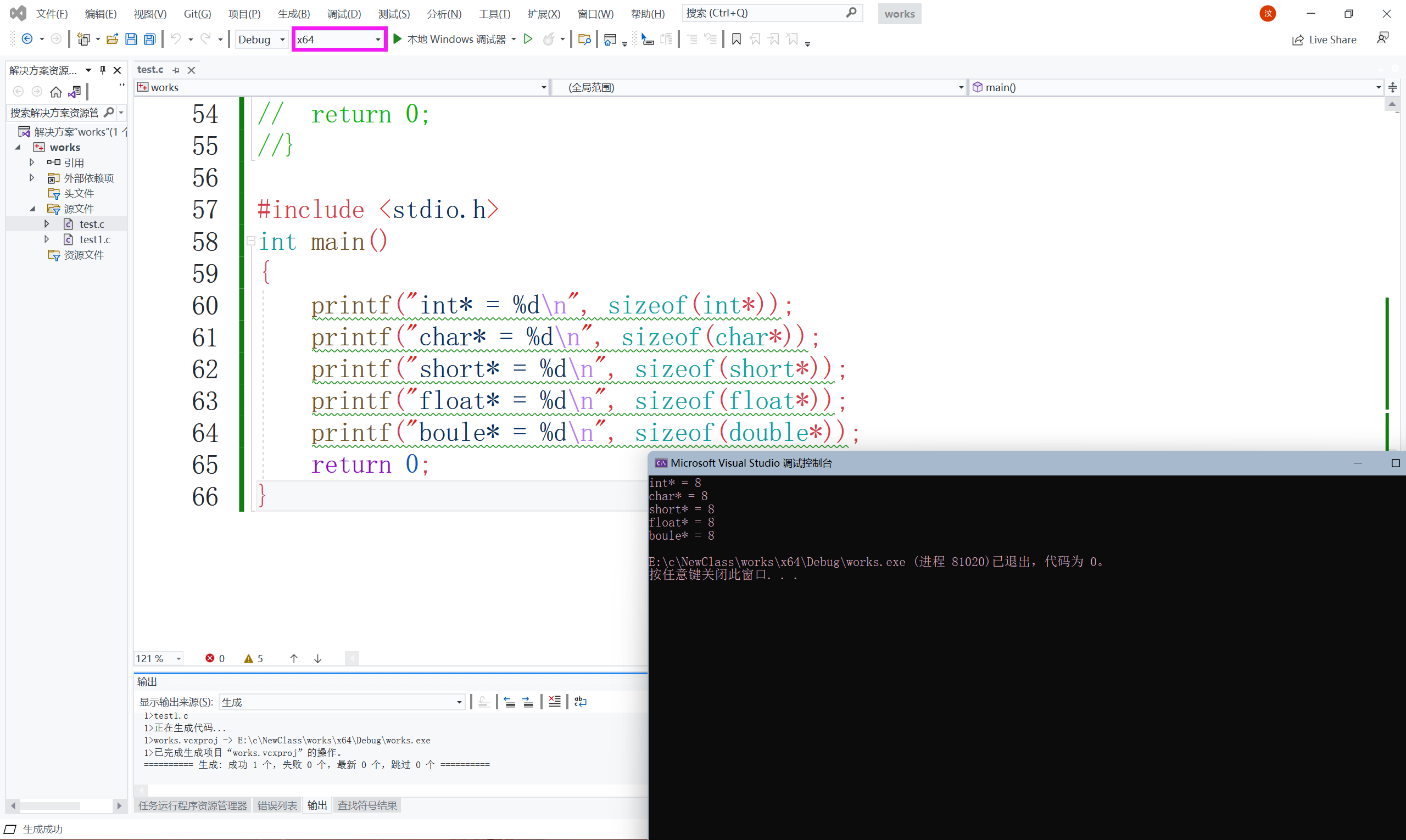
Task: Click the Open File folder icon
Action: 112,39
